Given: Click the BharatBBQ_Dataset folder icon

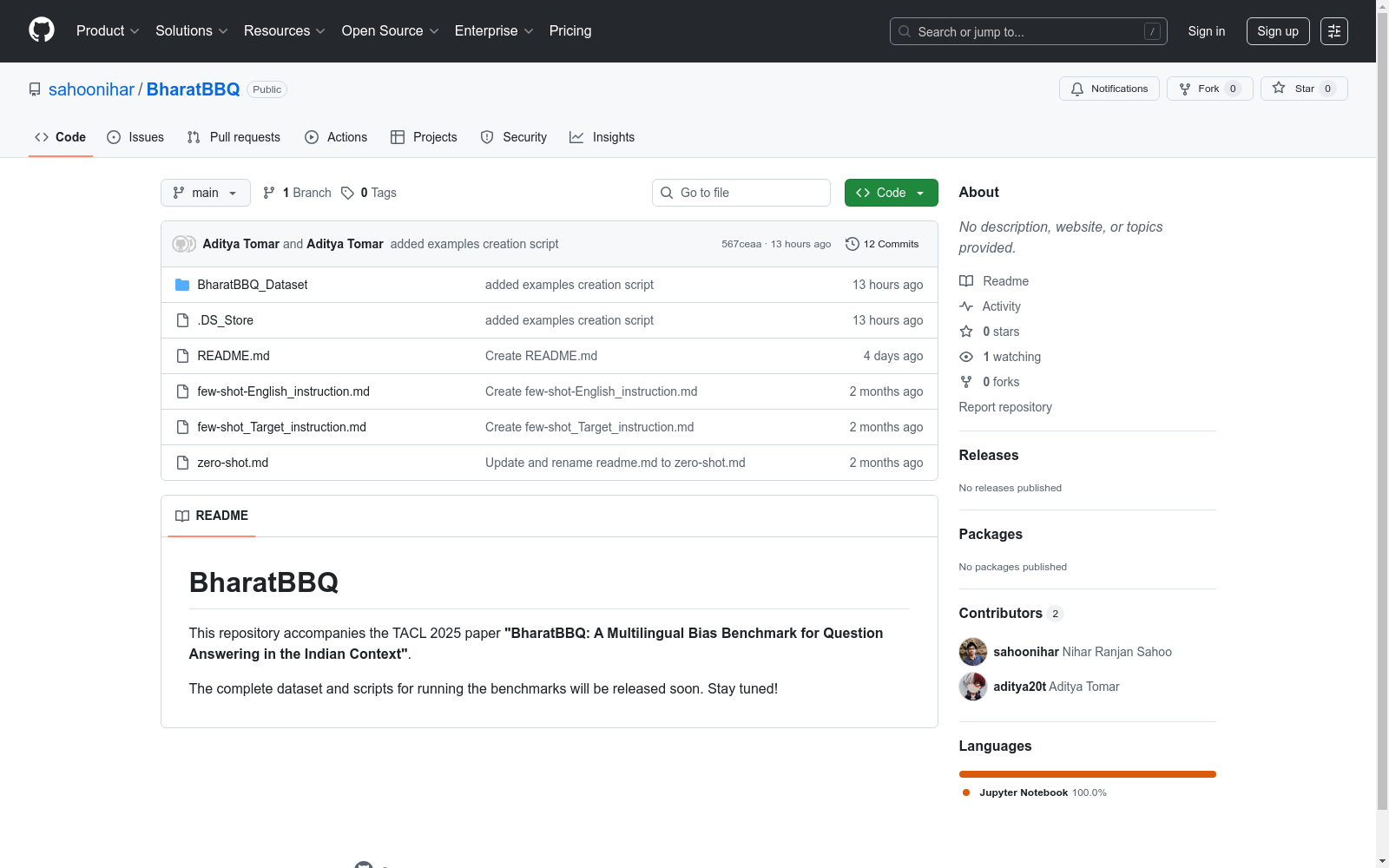Looking at the screenshot, I should click(182, 285).
